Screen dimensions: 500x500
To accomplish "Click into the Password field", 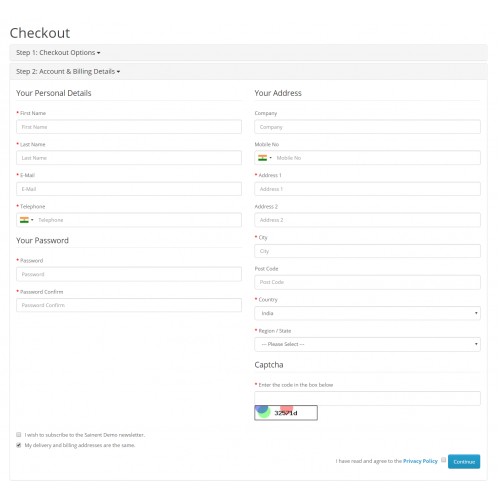I will click(129, 274).
